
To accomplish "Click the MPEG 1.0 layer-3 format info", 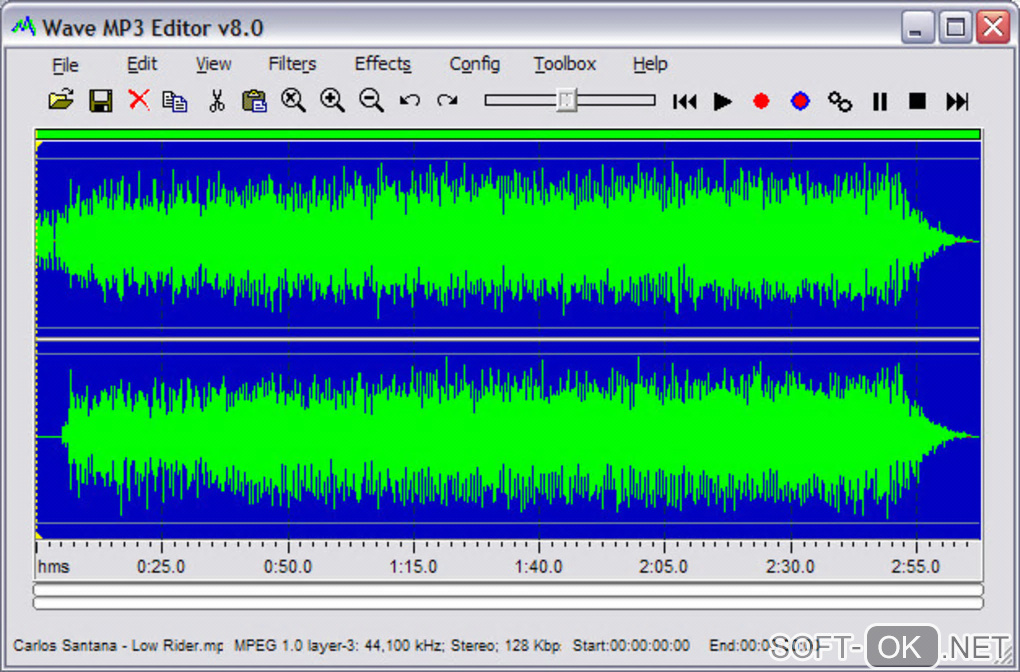I will pos(397,645).
